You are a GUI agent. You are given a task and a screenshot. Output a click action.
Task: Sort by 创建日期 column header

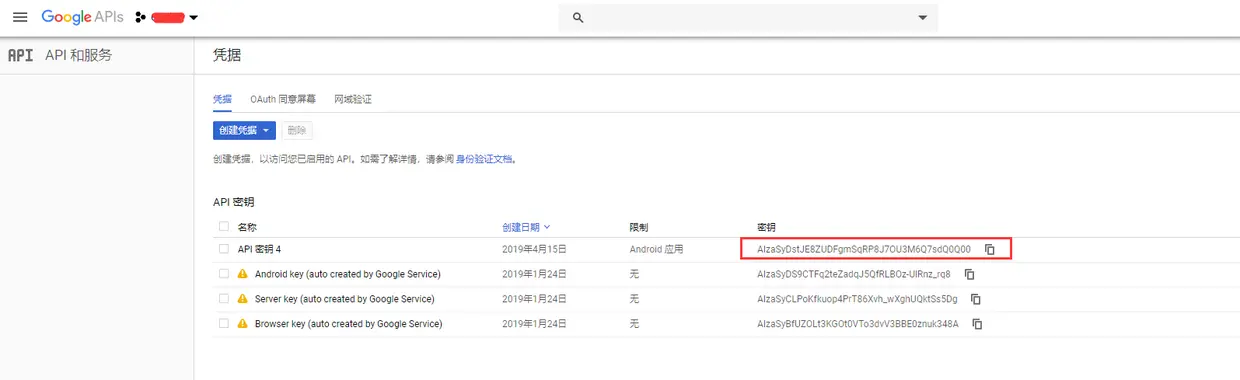pos(526,227)
